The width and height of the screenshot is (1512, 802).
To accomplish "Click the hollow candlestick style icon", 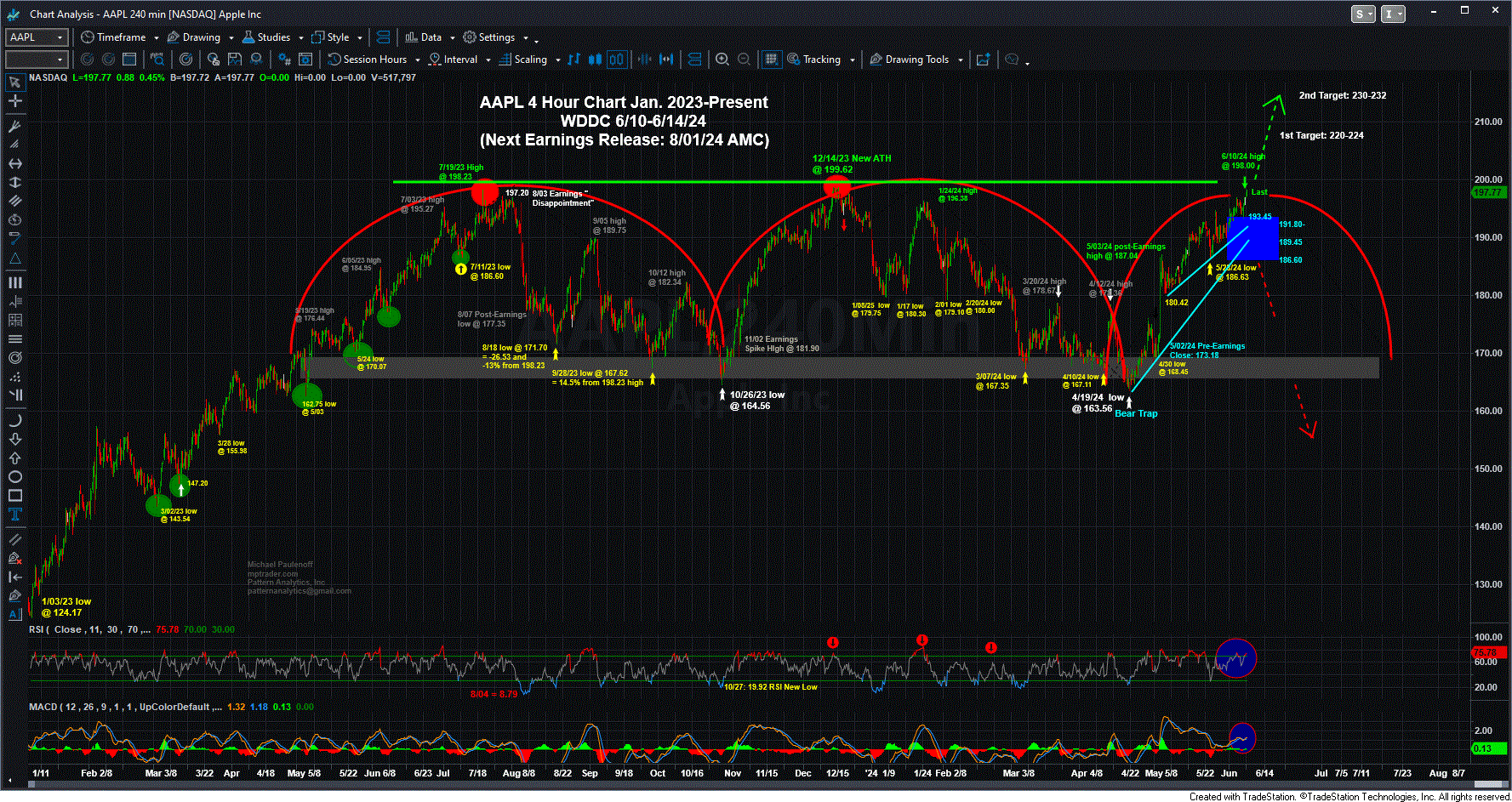I will (x=616, y=60).
